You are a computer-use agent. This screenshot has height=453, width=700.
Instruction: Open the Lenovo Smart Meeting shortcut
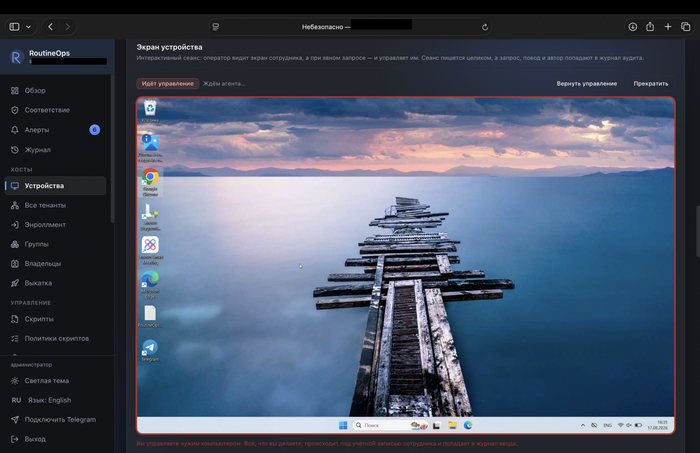[x=150, y=250]
